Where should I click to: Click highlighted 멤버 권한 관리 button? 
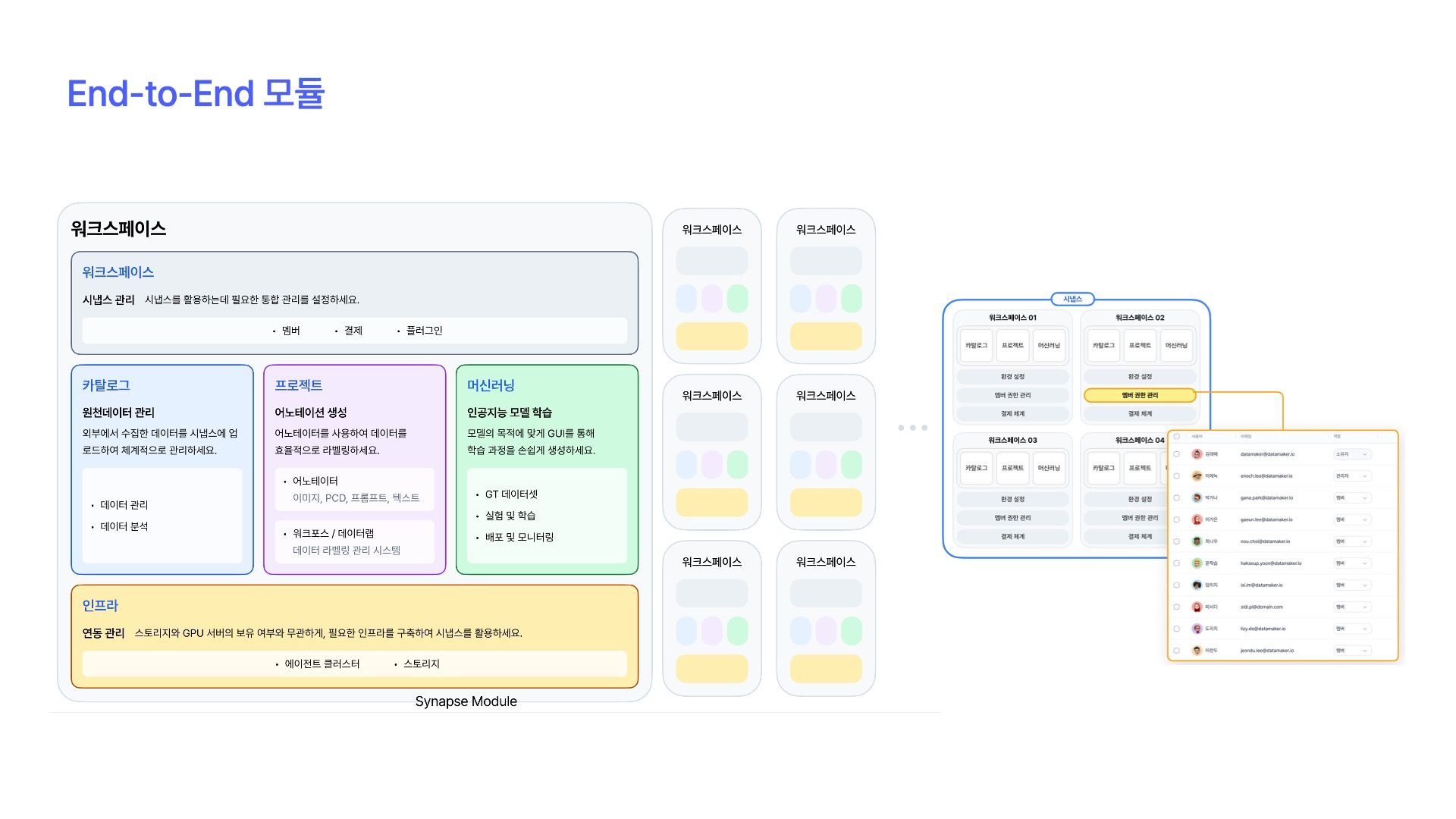pos(1140,395)
